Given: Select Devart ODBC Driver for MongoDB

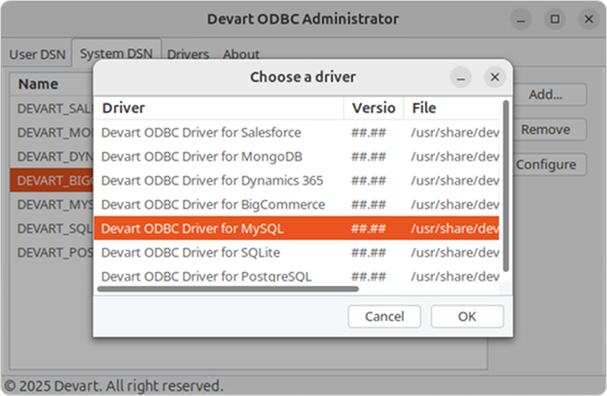Looking at the screenshot, I should [x=297, y=157].
